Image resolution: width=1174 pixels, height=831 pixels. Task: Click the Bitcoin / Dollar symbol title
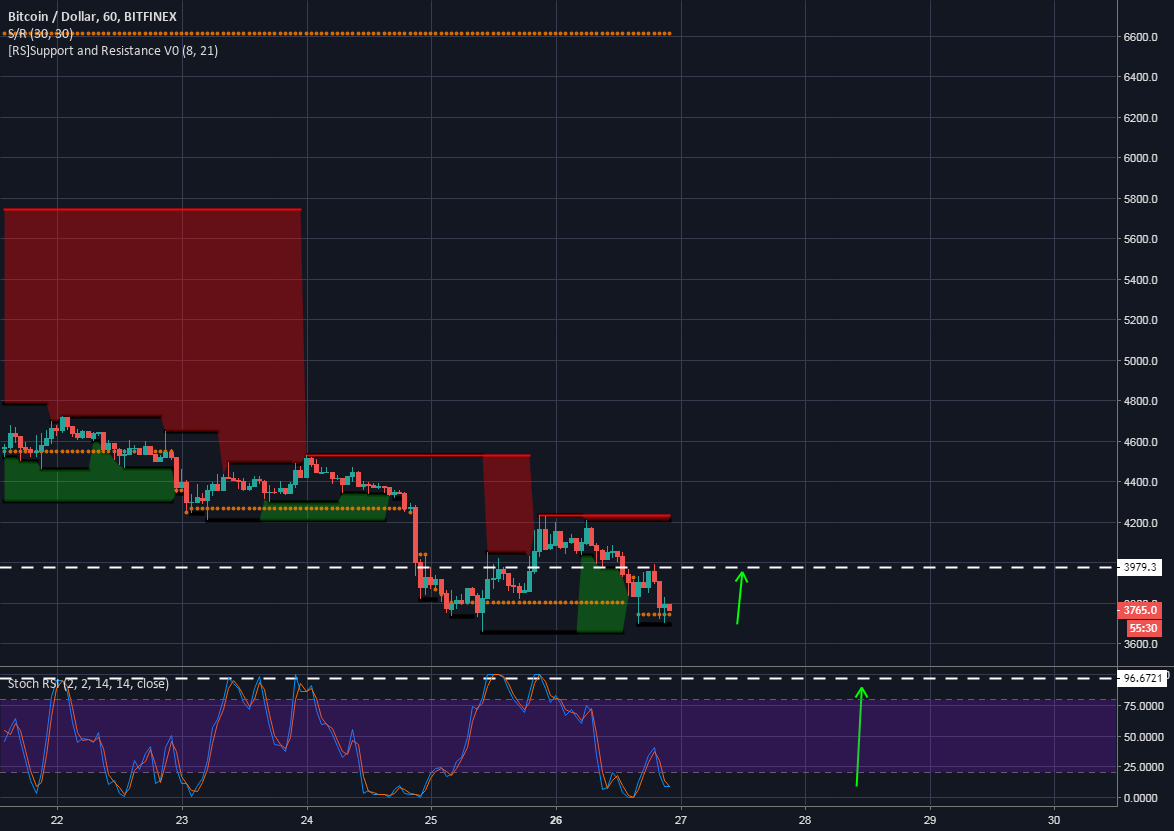tap(90, 16)
